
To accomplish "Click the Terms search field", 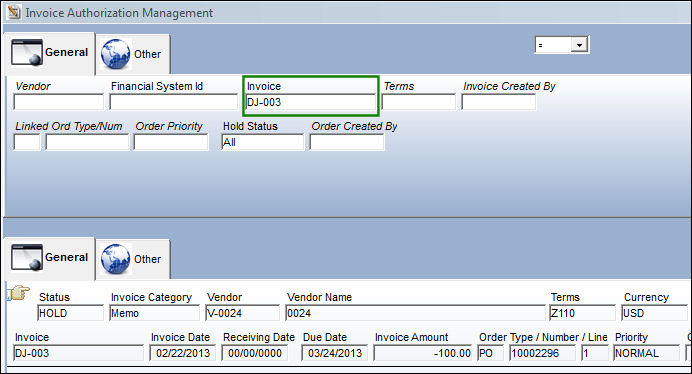I will 418,102.
